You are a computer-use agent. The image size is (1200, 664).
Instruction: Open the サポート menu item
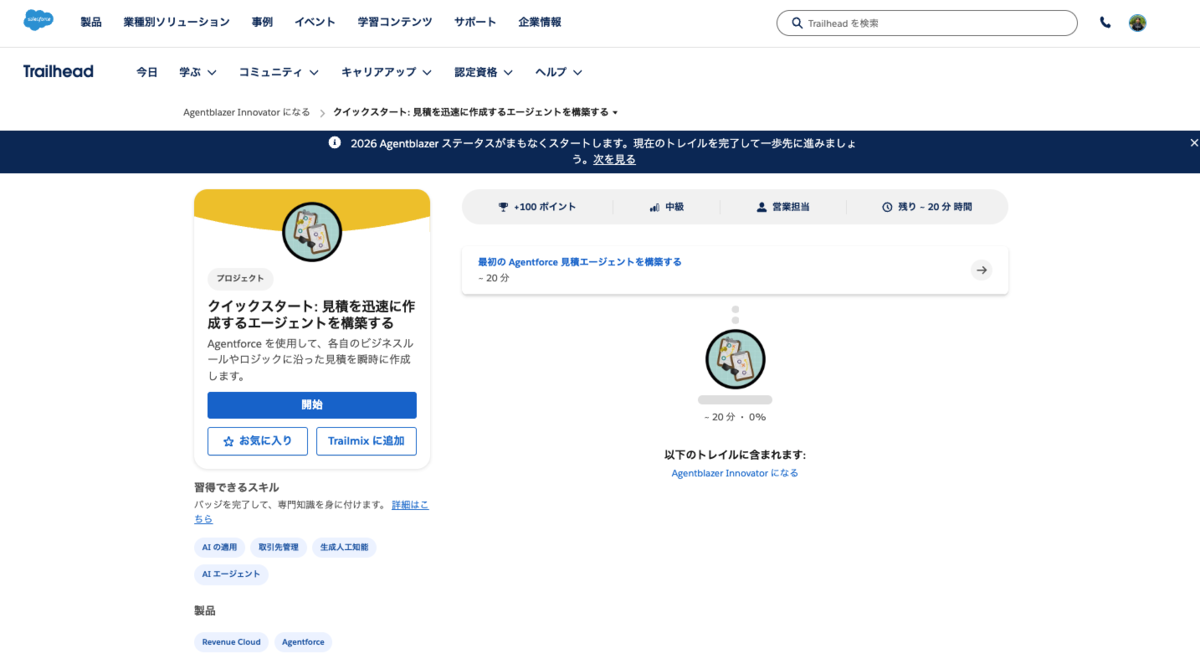475,22
